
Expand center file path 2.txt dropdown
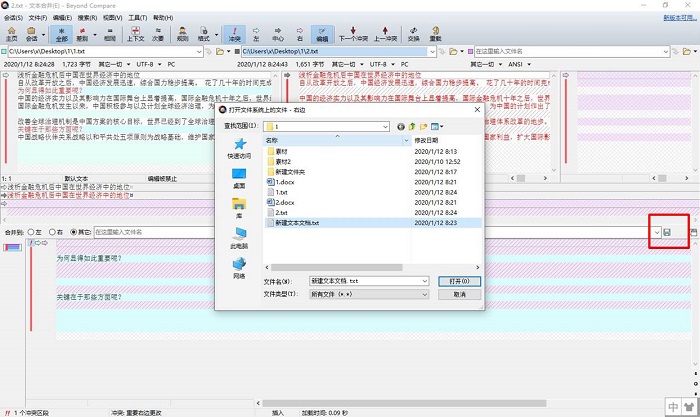[432, 52]
